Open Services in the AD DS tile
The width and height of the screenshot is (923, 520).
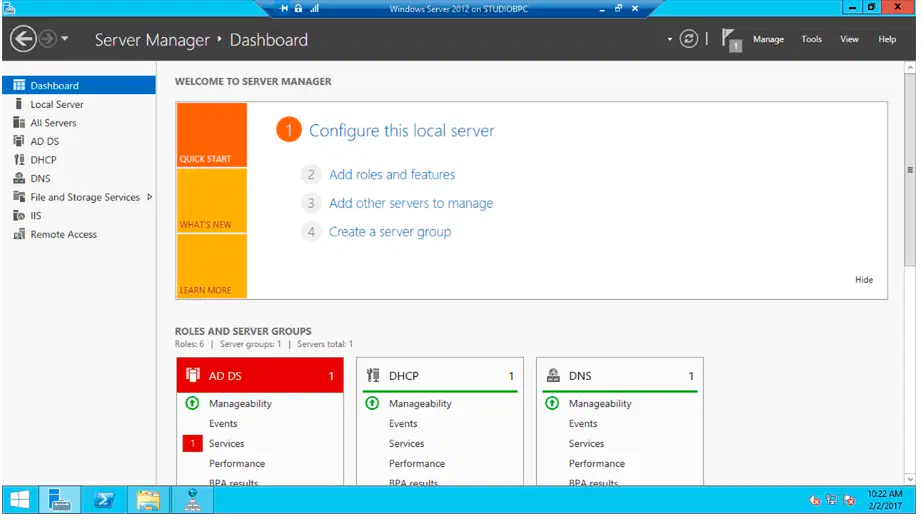click(227, 443)
